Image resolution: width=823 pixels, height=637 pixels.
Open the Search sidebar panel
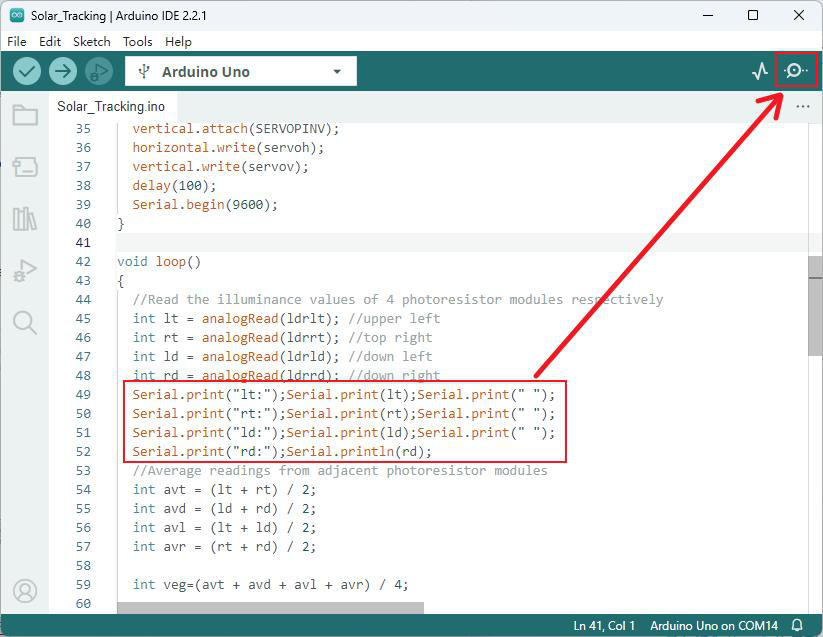coord(25,322)
